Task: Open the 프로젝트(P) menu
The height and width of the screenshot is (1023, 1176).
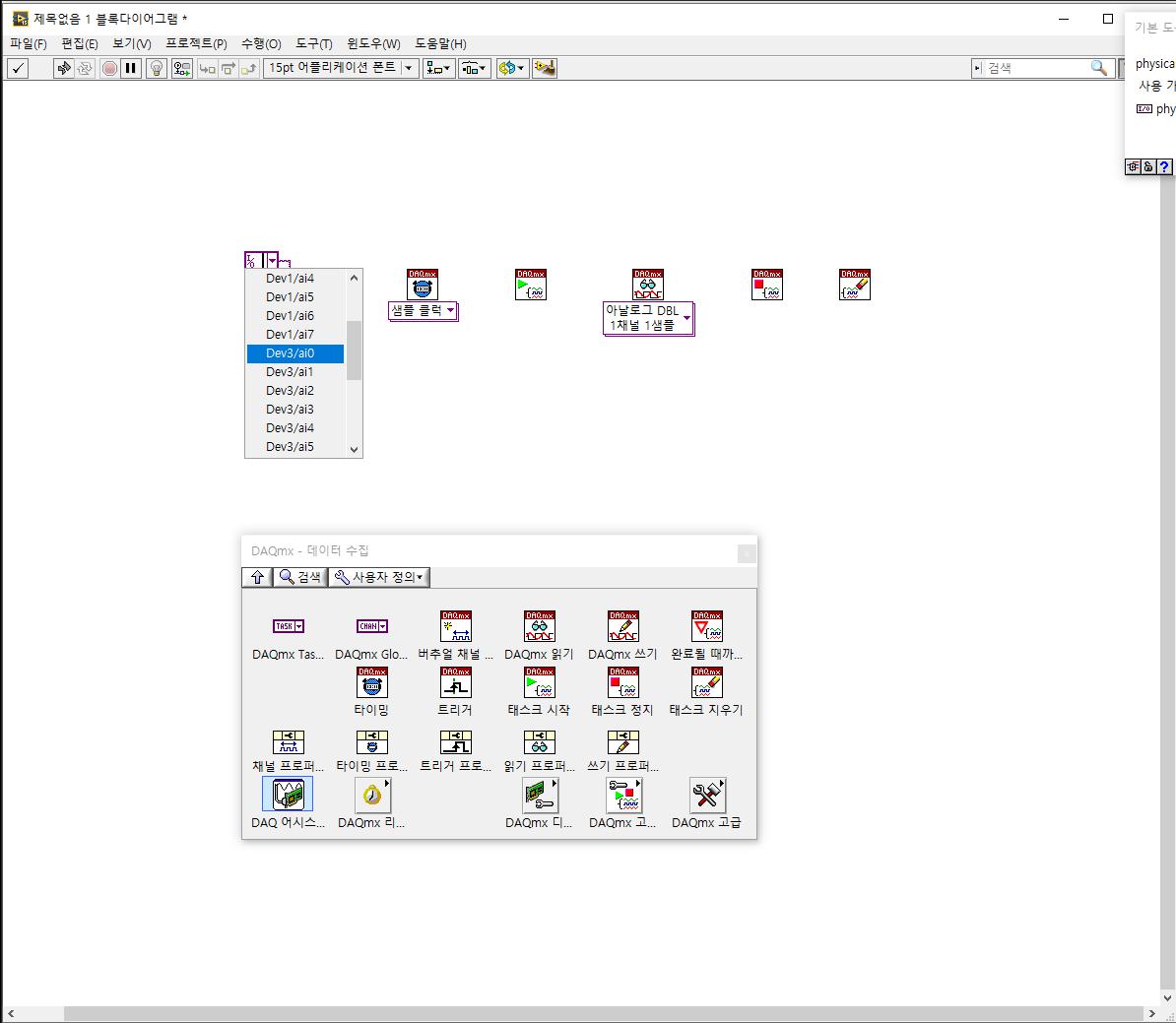Action: coord(197,43)
